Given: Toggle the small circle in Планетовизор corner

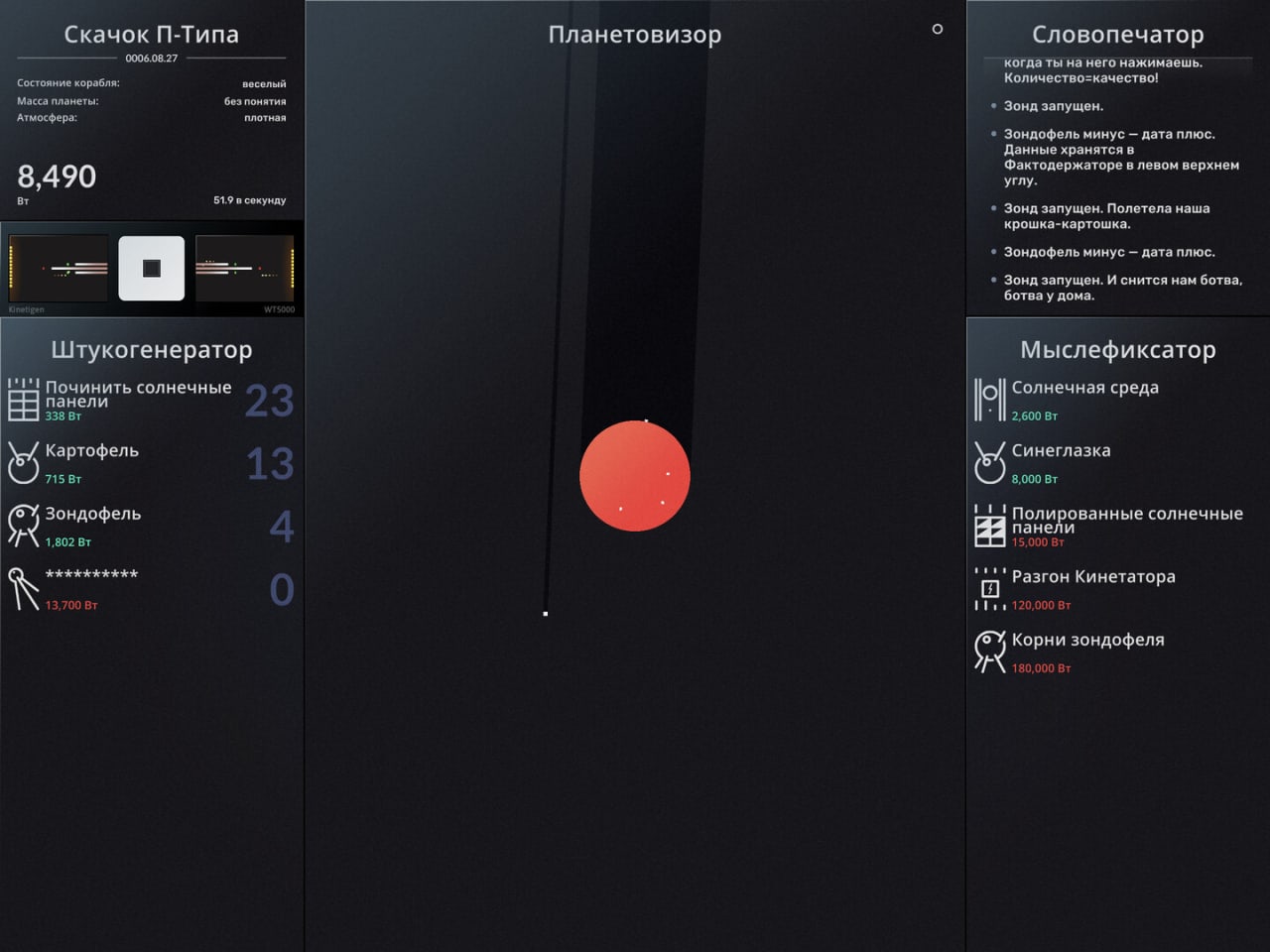Looking at the screenshot, I should point(937,30).
